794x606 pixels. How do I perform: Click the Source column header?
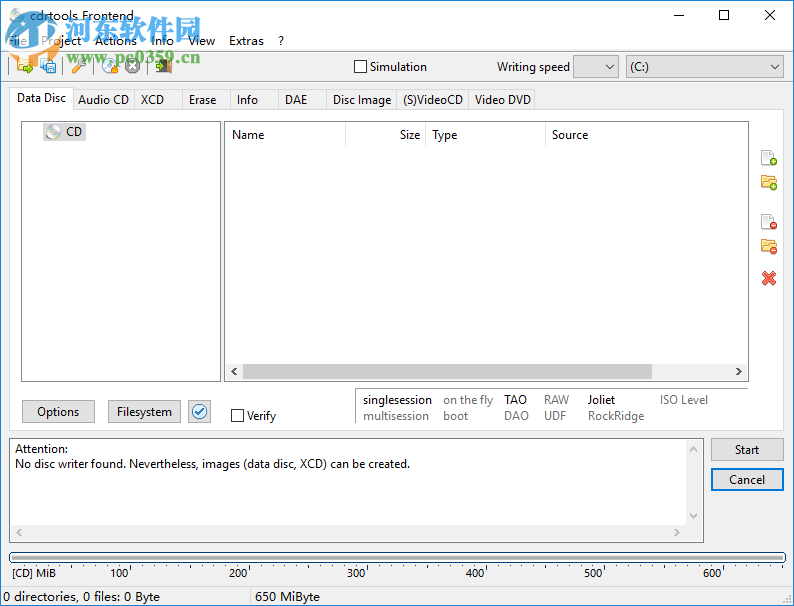[x=646, y=135]
